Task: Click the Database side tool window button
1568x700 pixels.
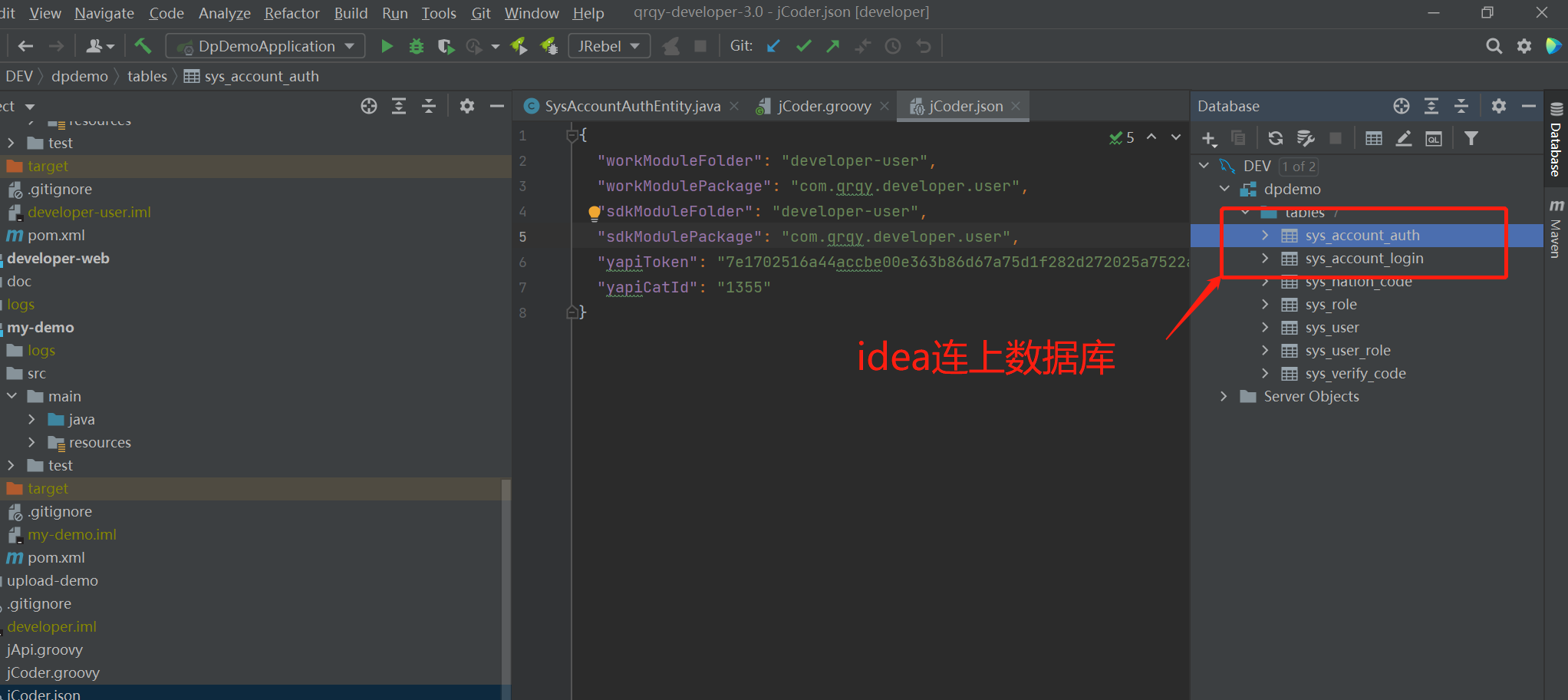Action: coord(1556,139)
